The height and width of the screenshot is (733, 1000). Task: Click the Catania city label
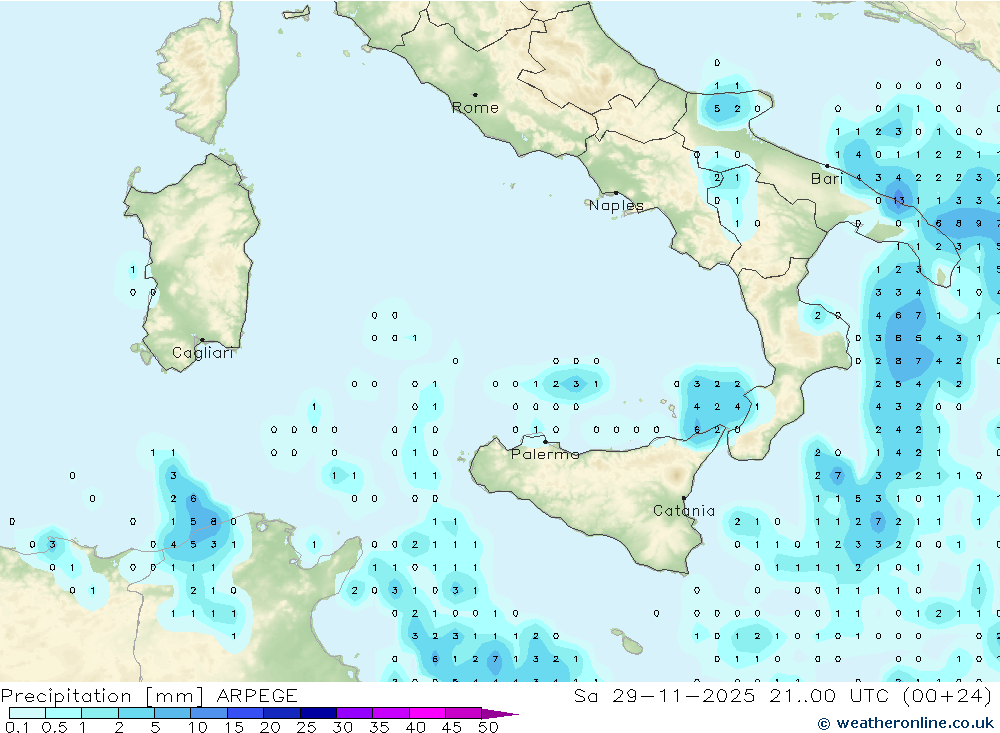684,511
